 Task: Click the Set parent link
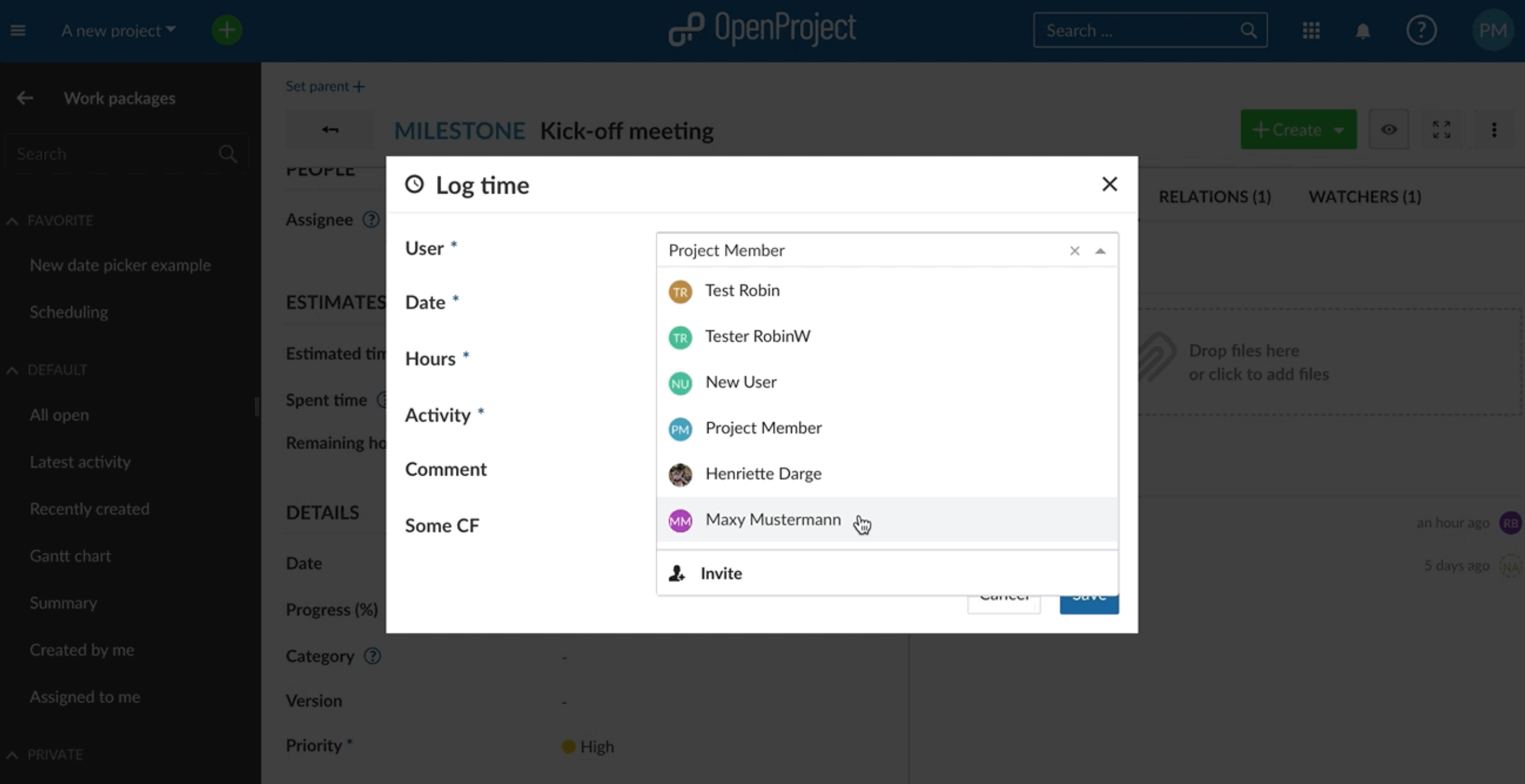pos(324,85)
